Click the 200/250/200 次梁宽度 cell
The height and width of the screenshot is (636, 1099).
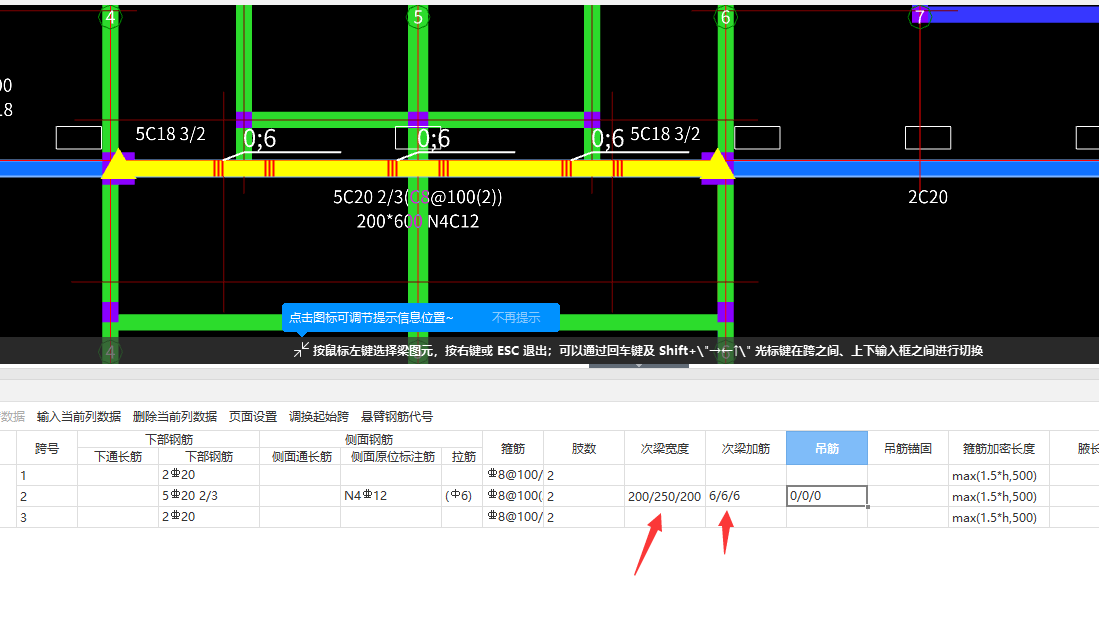664,496
